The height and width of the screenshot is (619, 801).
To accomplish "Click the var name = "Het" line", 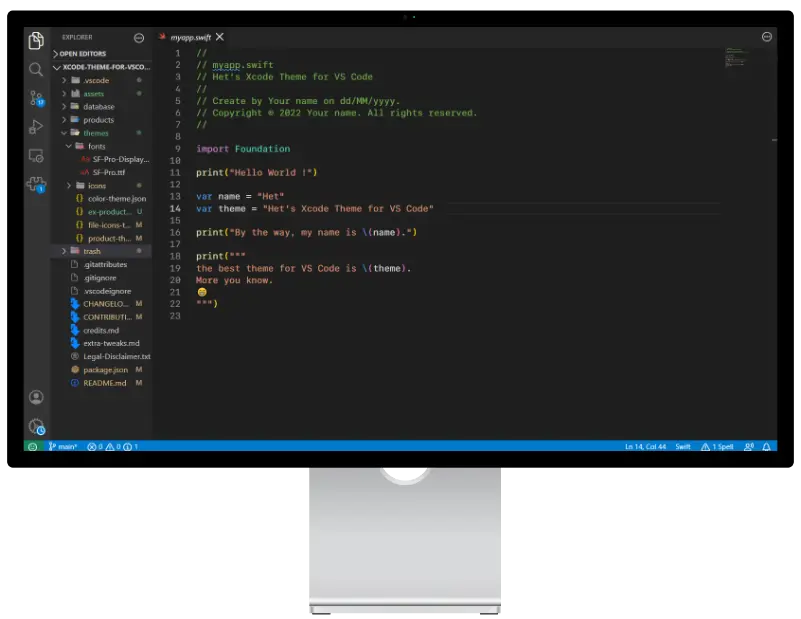I will pos(240,197).
